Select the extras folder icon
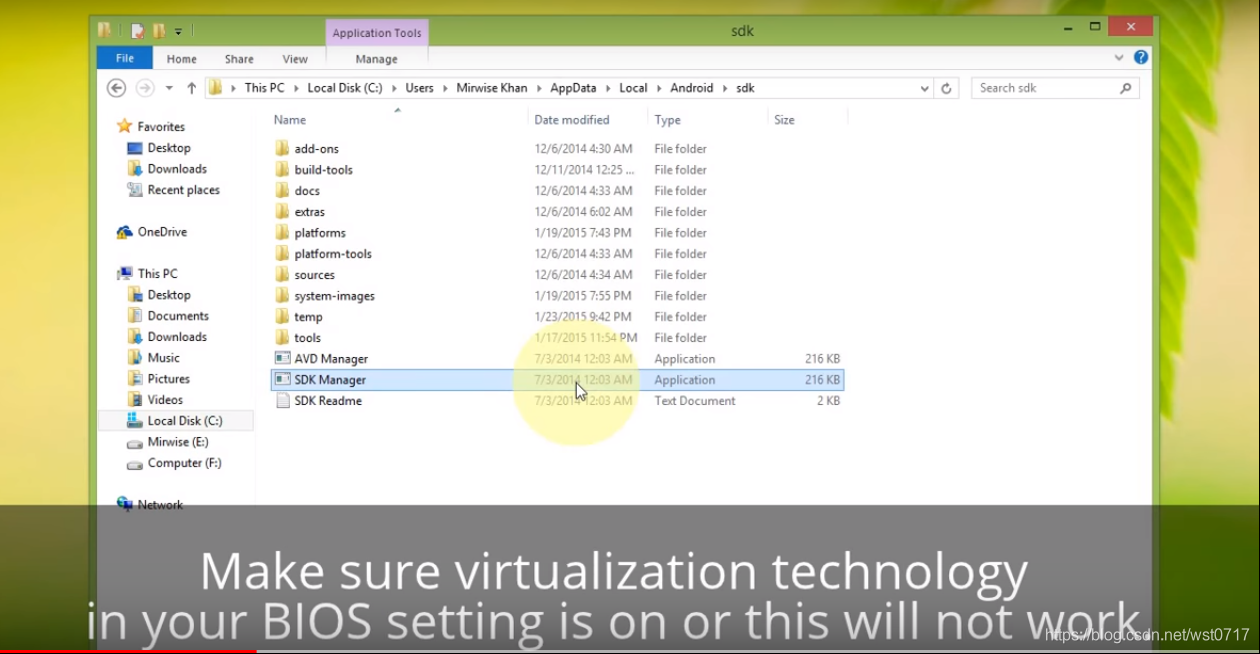This screenshot has width=1260, height=654. point(282,212)
